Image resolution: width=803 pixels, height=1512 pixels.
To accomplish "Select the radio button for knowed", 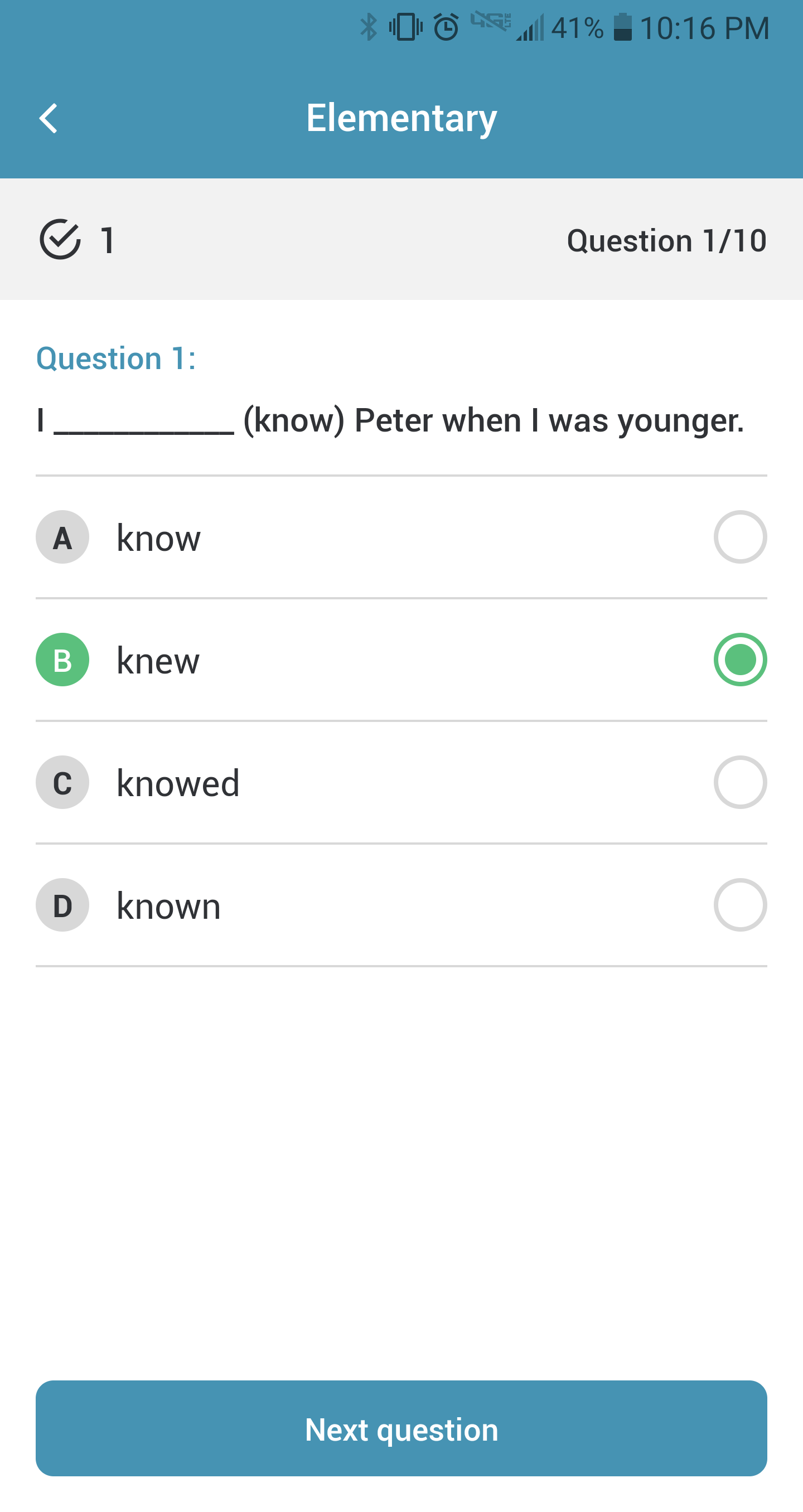I will (x=740, y=782).
